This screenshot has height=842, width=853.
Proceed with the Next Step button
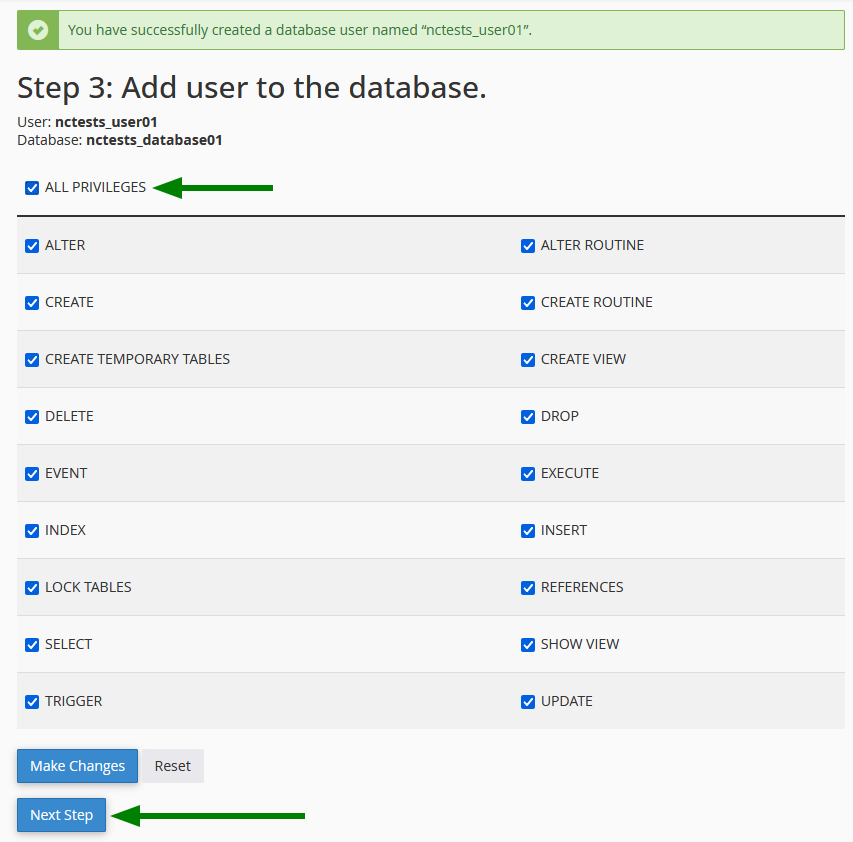61,815
